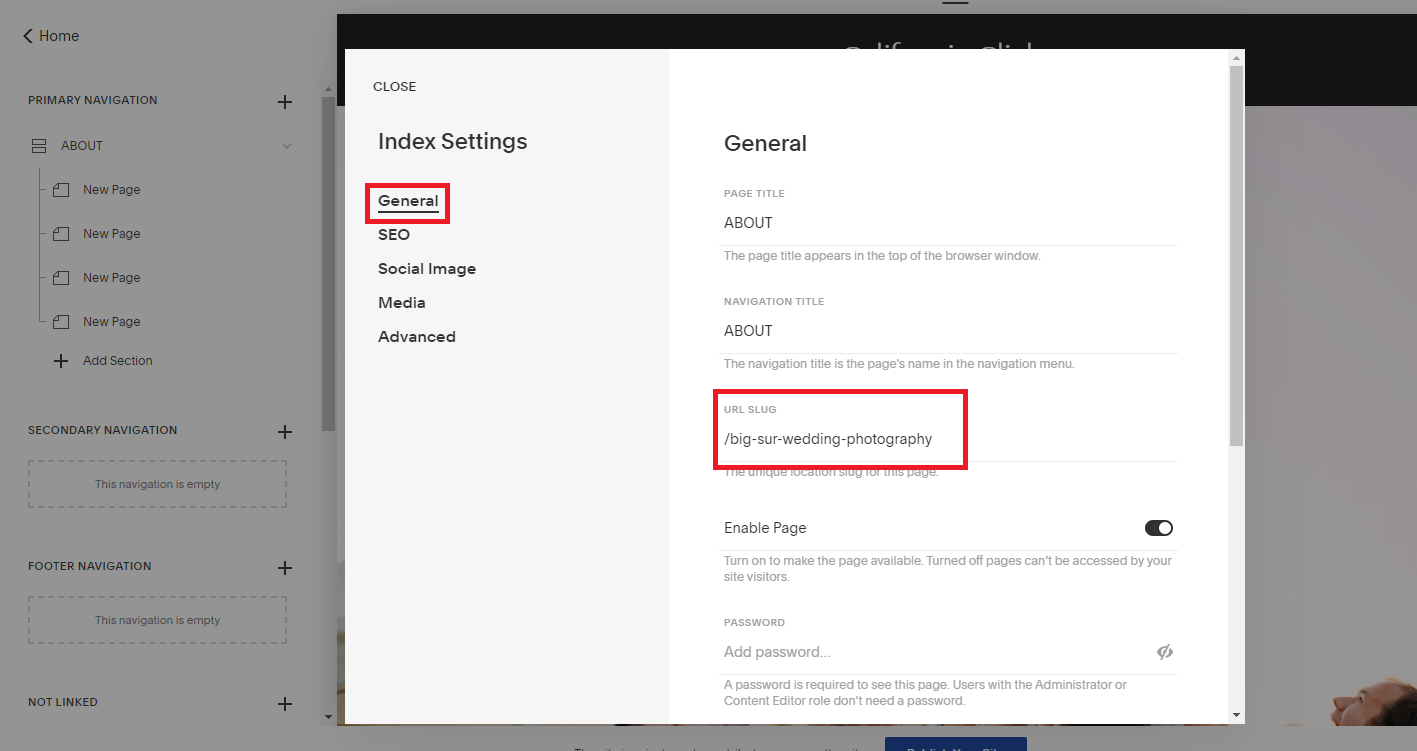Add a page to Primary Navigation
The width and height of the screenshot is (1417, 751).
point(285,102)
